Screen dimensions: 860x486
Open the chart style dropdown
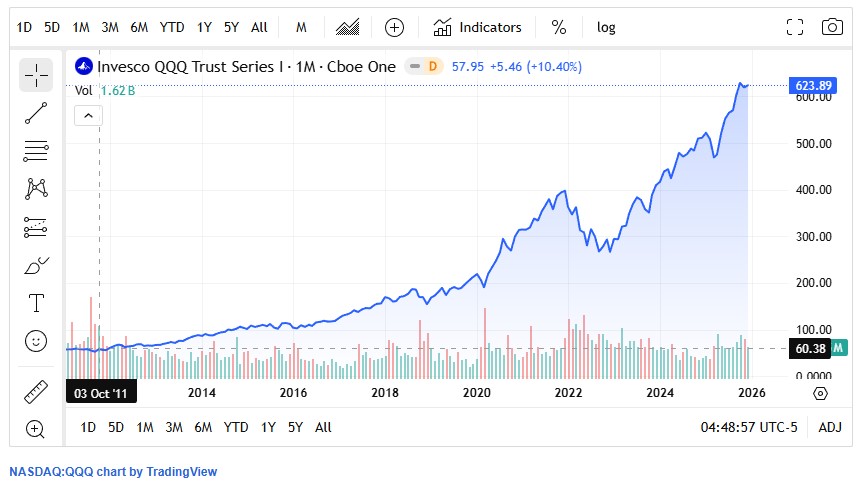[348, 27]
